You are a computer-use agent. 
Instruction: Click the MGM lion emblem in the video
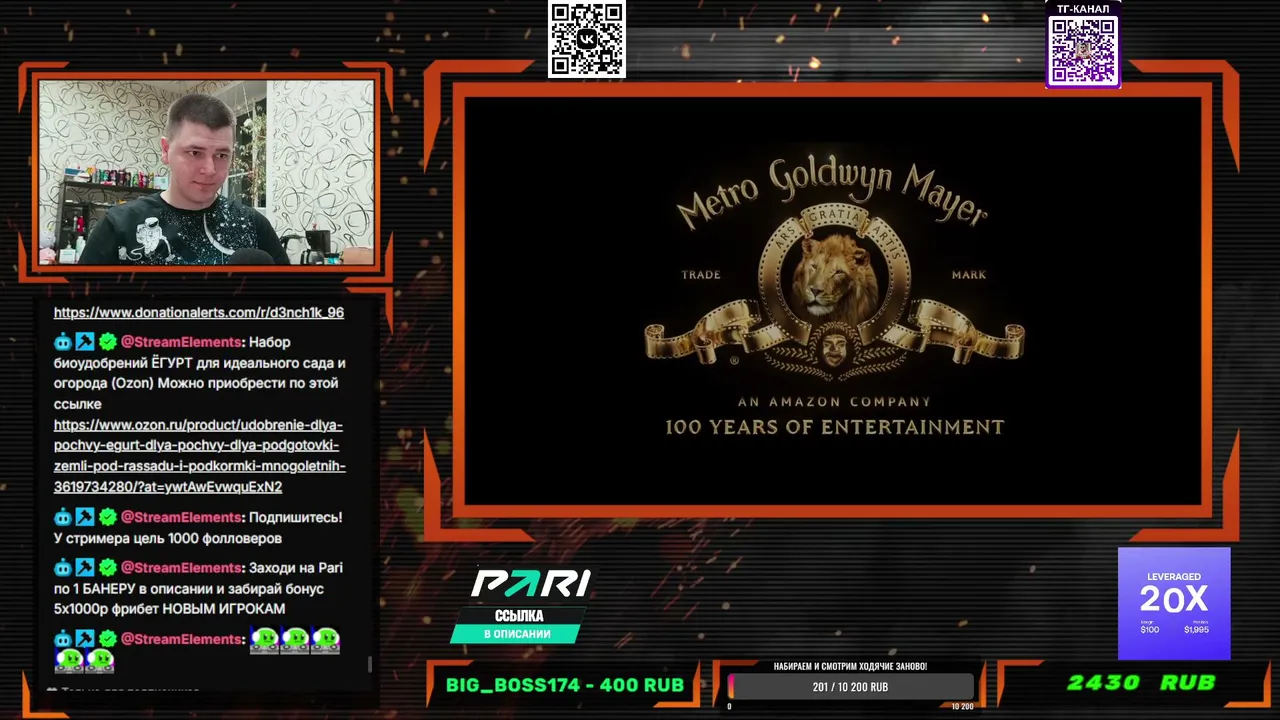click(833, 290)
